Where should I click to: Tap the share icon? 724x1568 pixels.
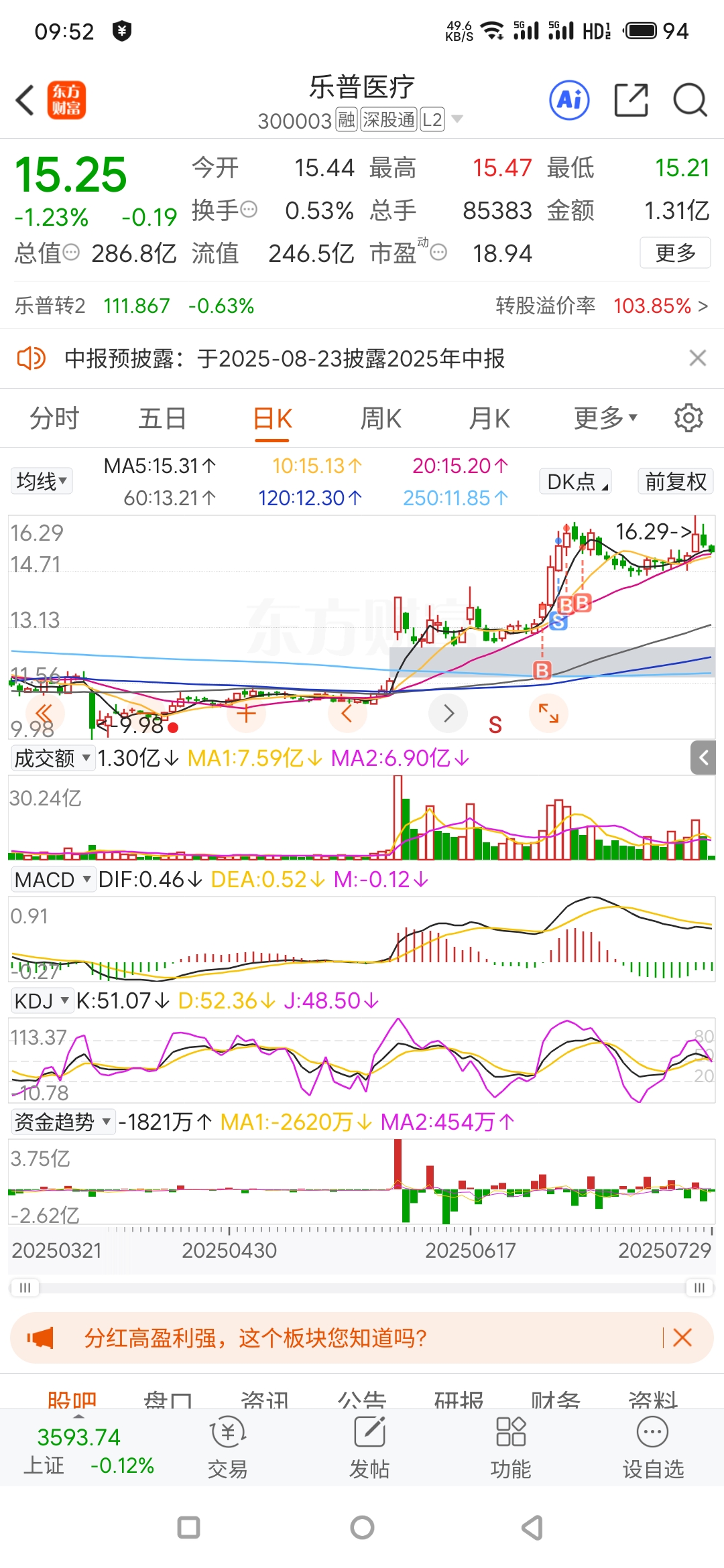coord(631,101)
